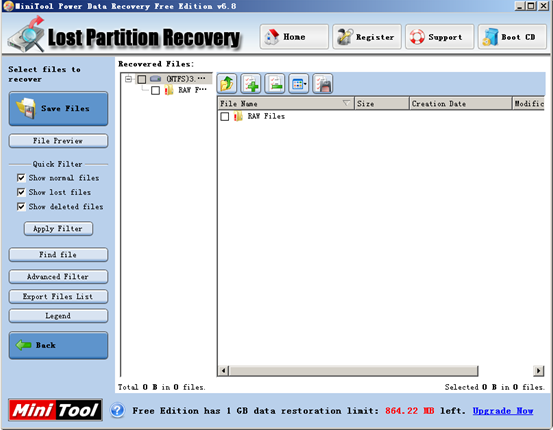Click the blue help question mark icon
The image size is (553, 430).
point(117,411)
